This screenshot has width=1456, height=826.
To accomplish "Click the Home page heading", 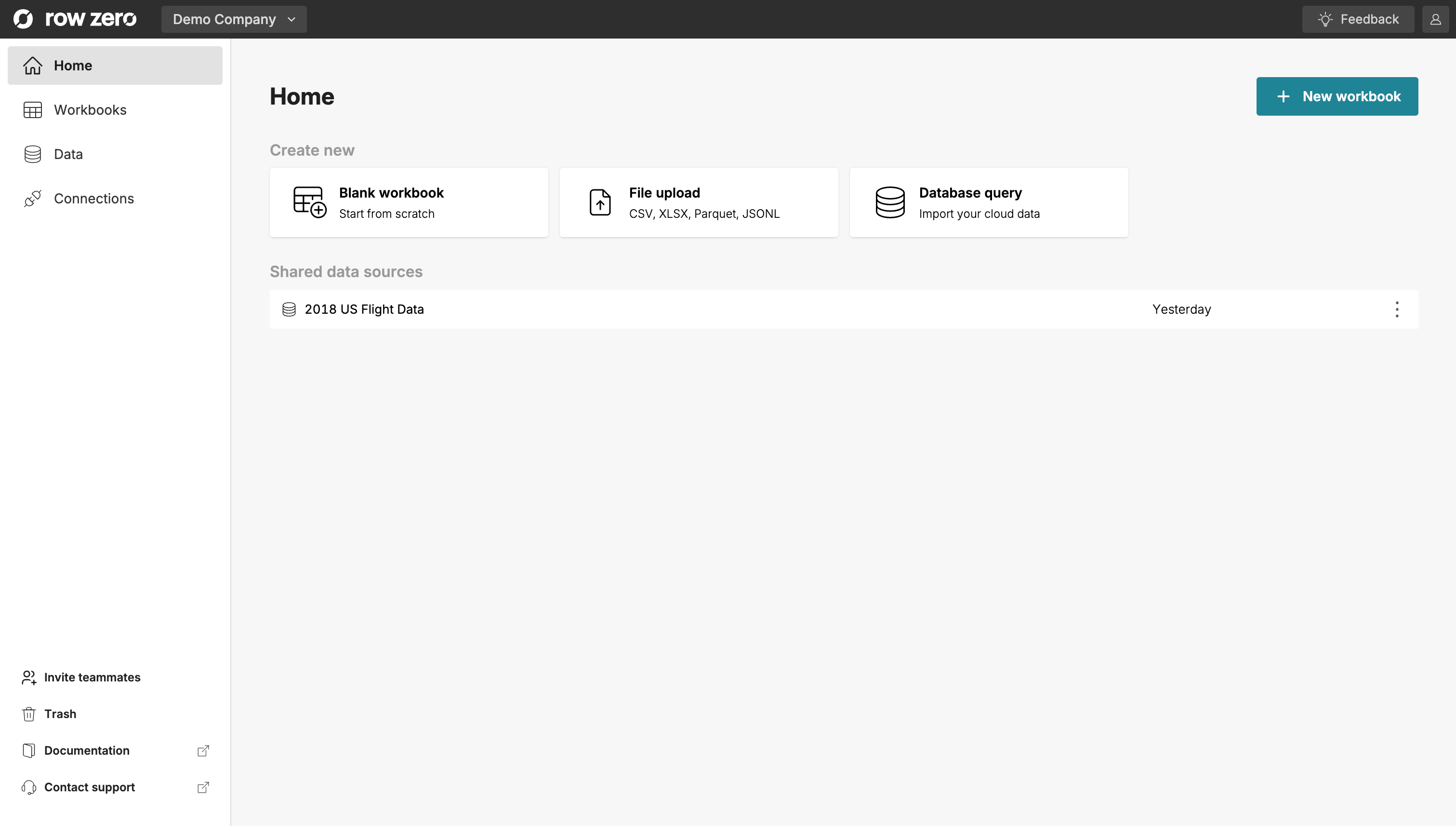I will 302,96.
